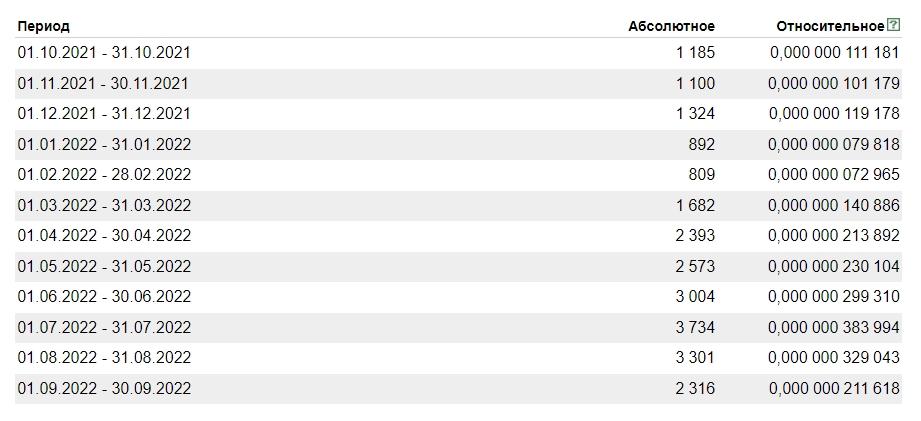
Task: Select the 01.11.2021 - 30.11.2021 period
Action: (x=104, y=84)
